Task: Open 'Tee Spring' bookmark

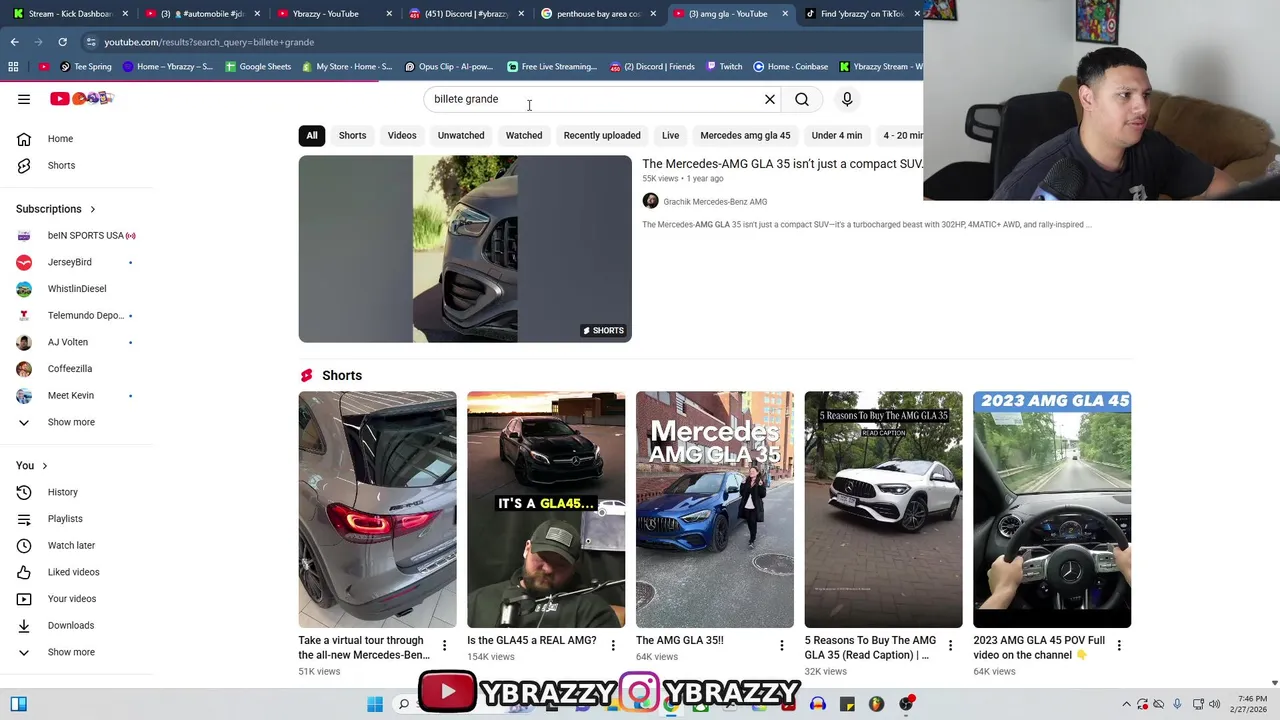Action: (x=85, y=67)
